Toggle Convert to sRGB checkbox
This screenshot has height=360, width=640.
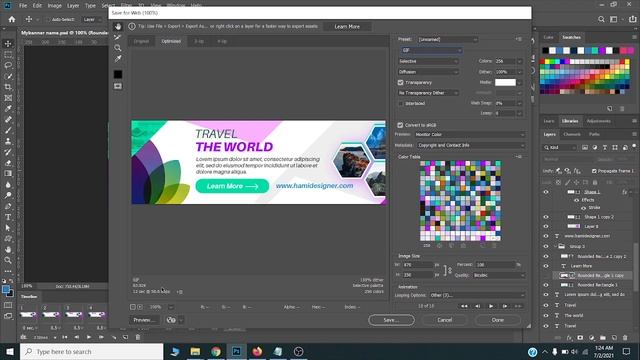400,125
